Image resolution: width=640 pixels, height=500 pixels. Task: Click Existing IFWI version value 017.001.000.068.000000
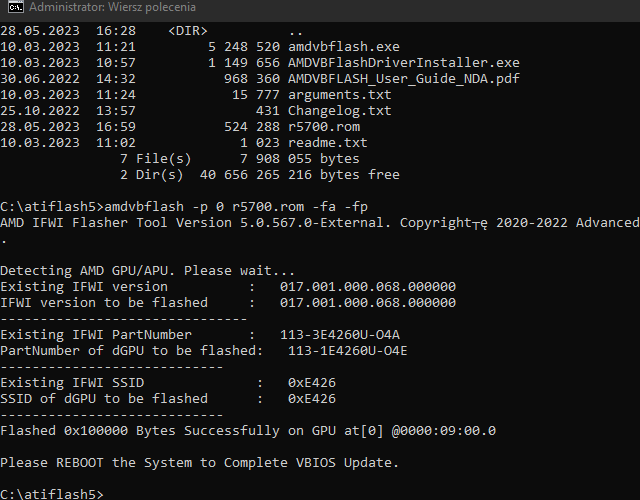pos(368,287)
